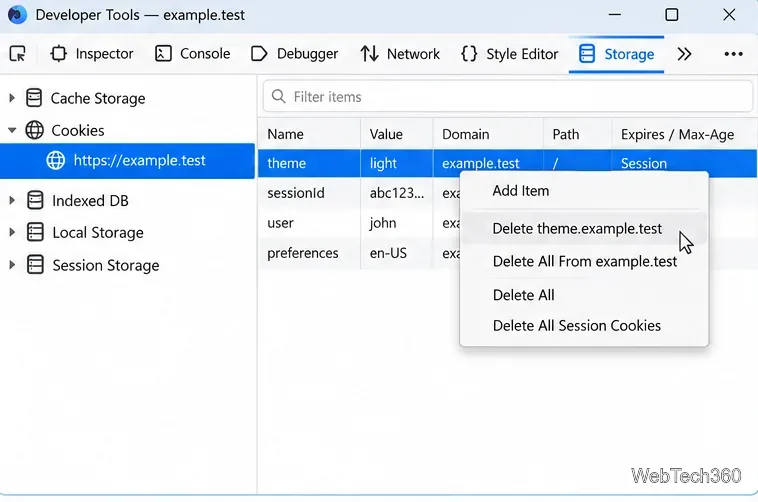The height and width of the screenshot is (502, 758).
Task: Select Cache Storage in the storage tree
Action: tap(98, 98)
